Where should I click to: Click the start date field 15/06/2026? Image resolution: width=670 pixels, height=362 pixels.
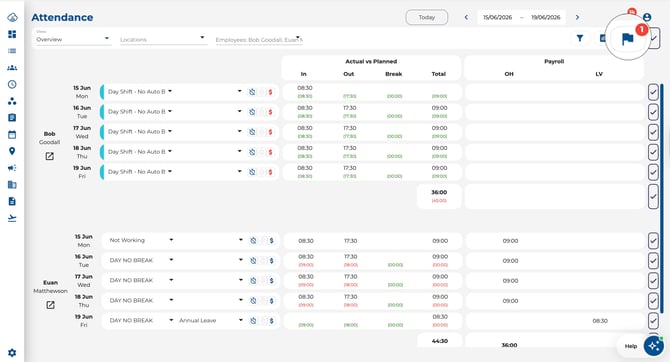click(497, 18)
